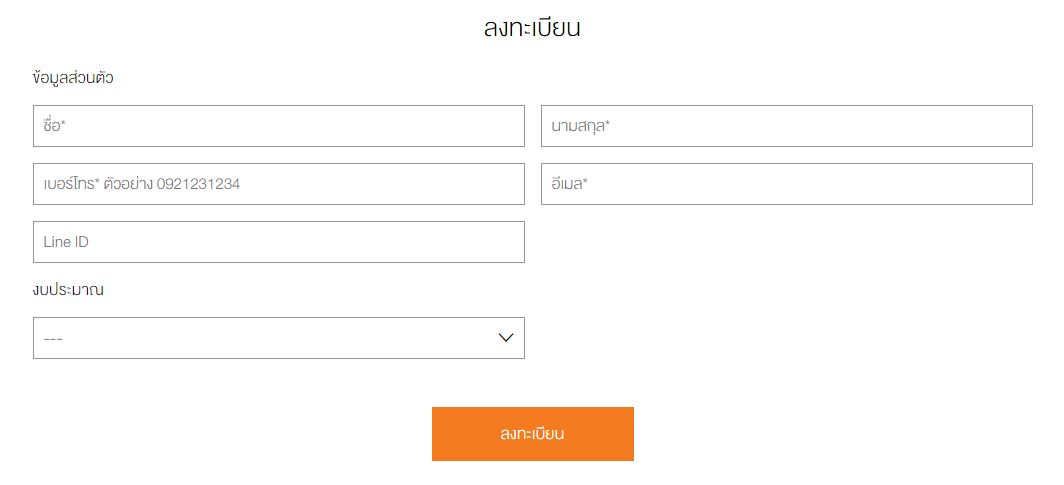Click the อีเมล email input field
Viewport: 1064px width, 485px height.
786,184
